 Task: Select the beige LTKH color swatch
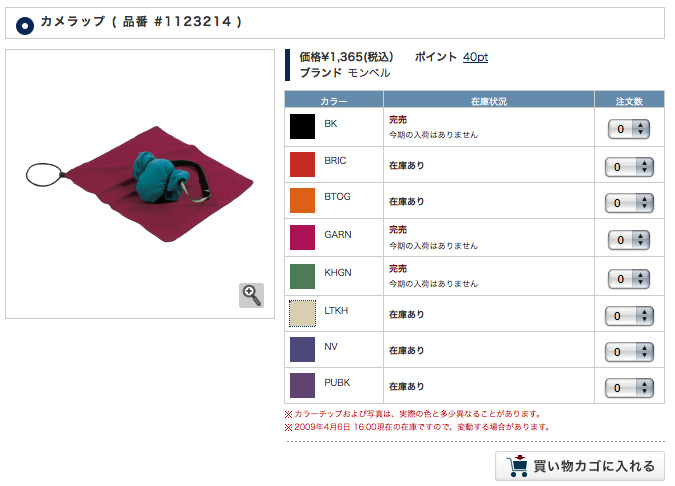coord(302,313)
